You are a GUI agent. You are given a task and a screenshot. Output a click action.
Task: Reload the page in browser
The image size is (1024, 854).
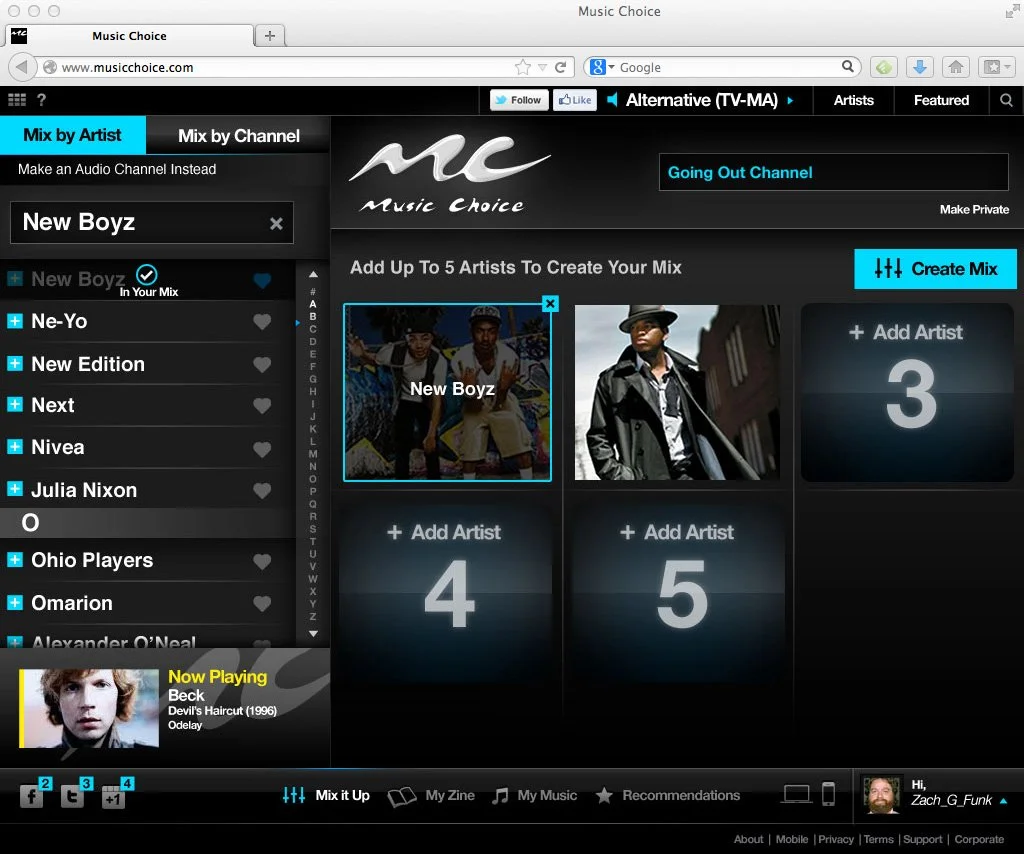[560, 67]
